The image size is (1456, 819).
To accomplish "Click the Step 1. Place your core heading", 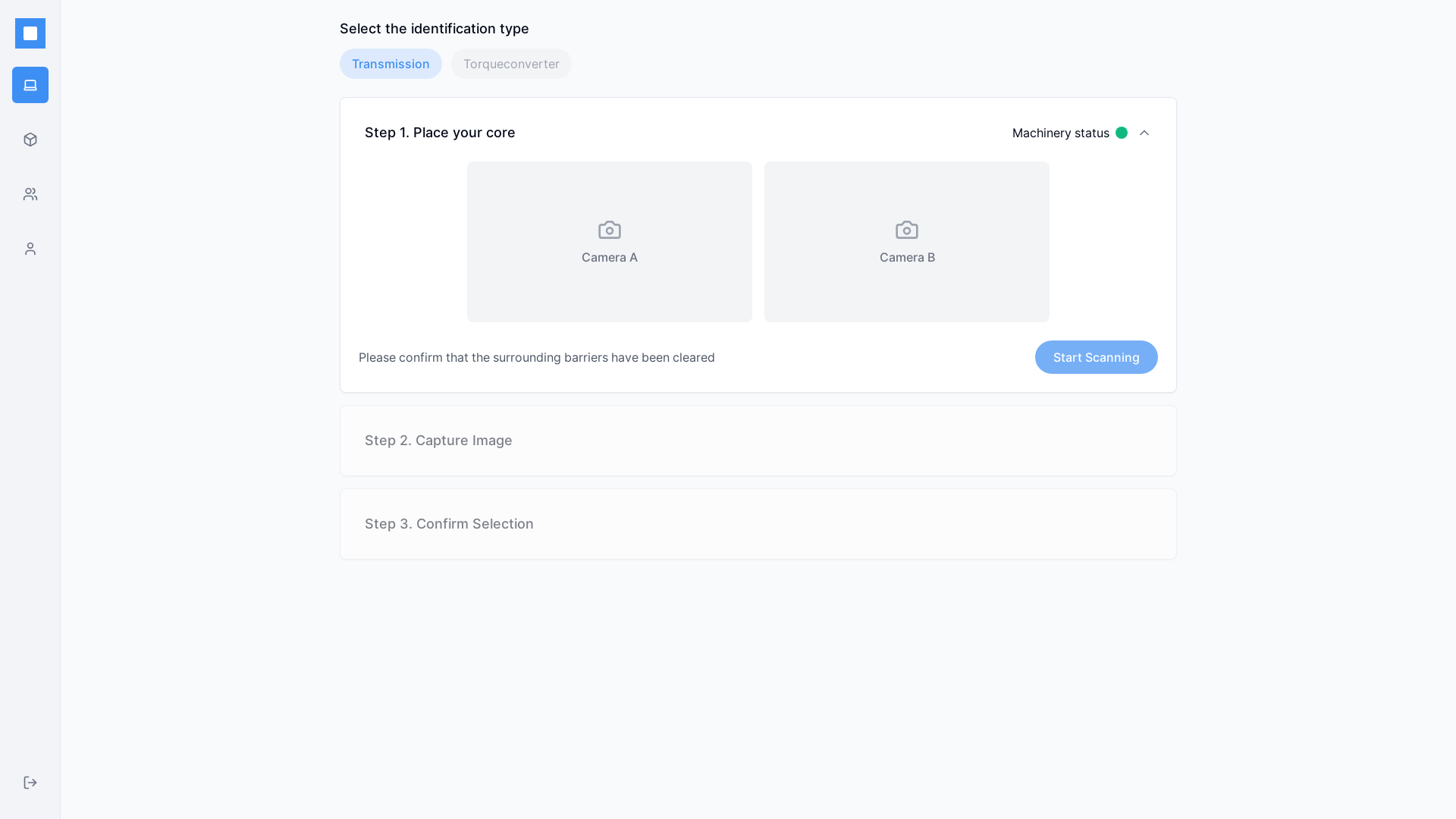I will (x=440, y=133).
